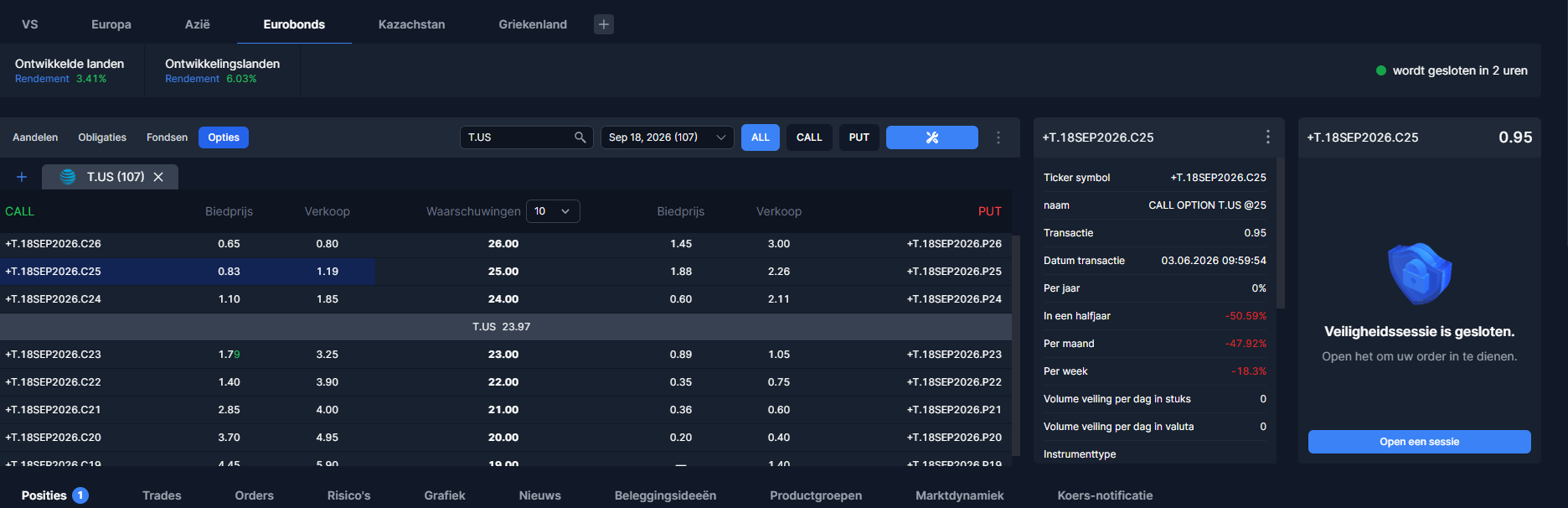Viewport: 1568px width, 508px height.
Task: Open the Marktdynamiek tab
Action: pos(959,495)
